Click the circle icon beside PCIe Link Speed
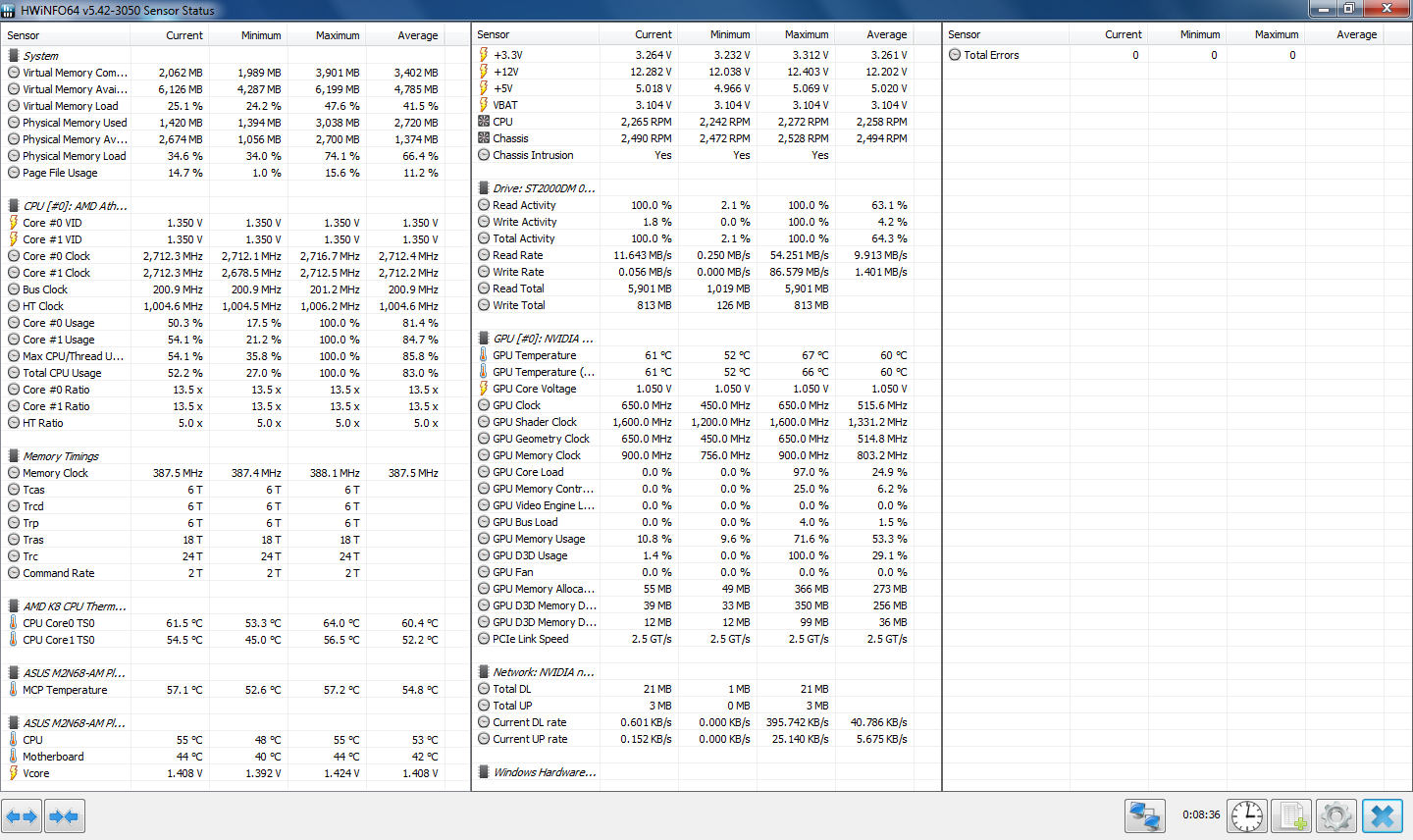Viewport: 1413px width, 840px height. [484, 639]
